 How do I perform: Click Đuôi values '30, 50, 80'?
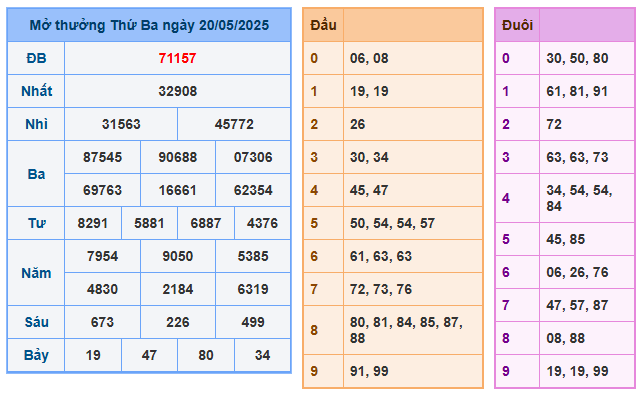pos(577,59)
